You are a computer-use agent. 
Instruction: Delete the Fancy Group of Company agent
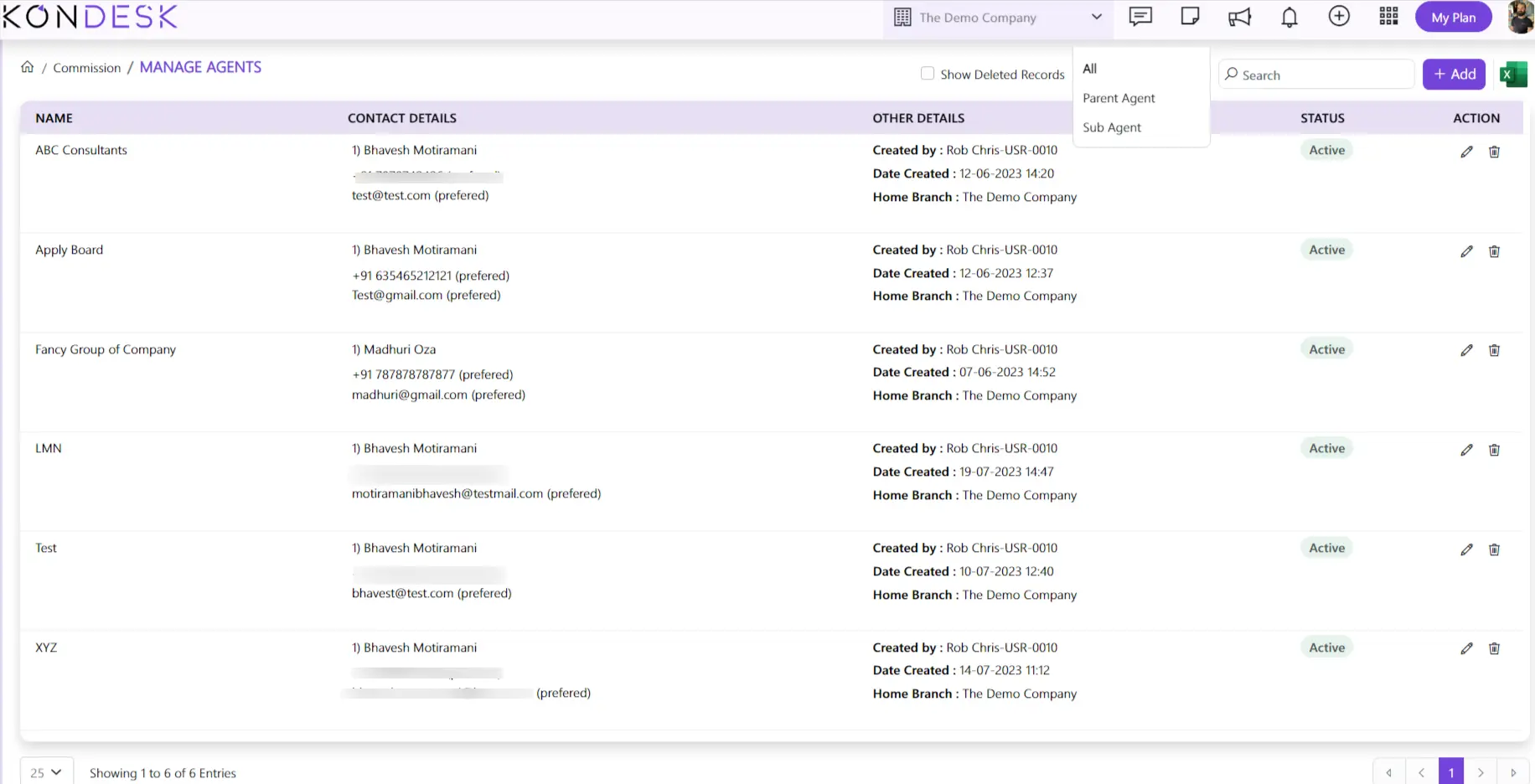(1494, 350)
